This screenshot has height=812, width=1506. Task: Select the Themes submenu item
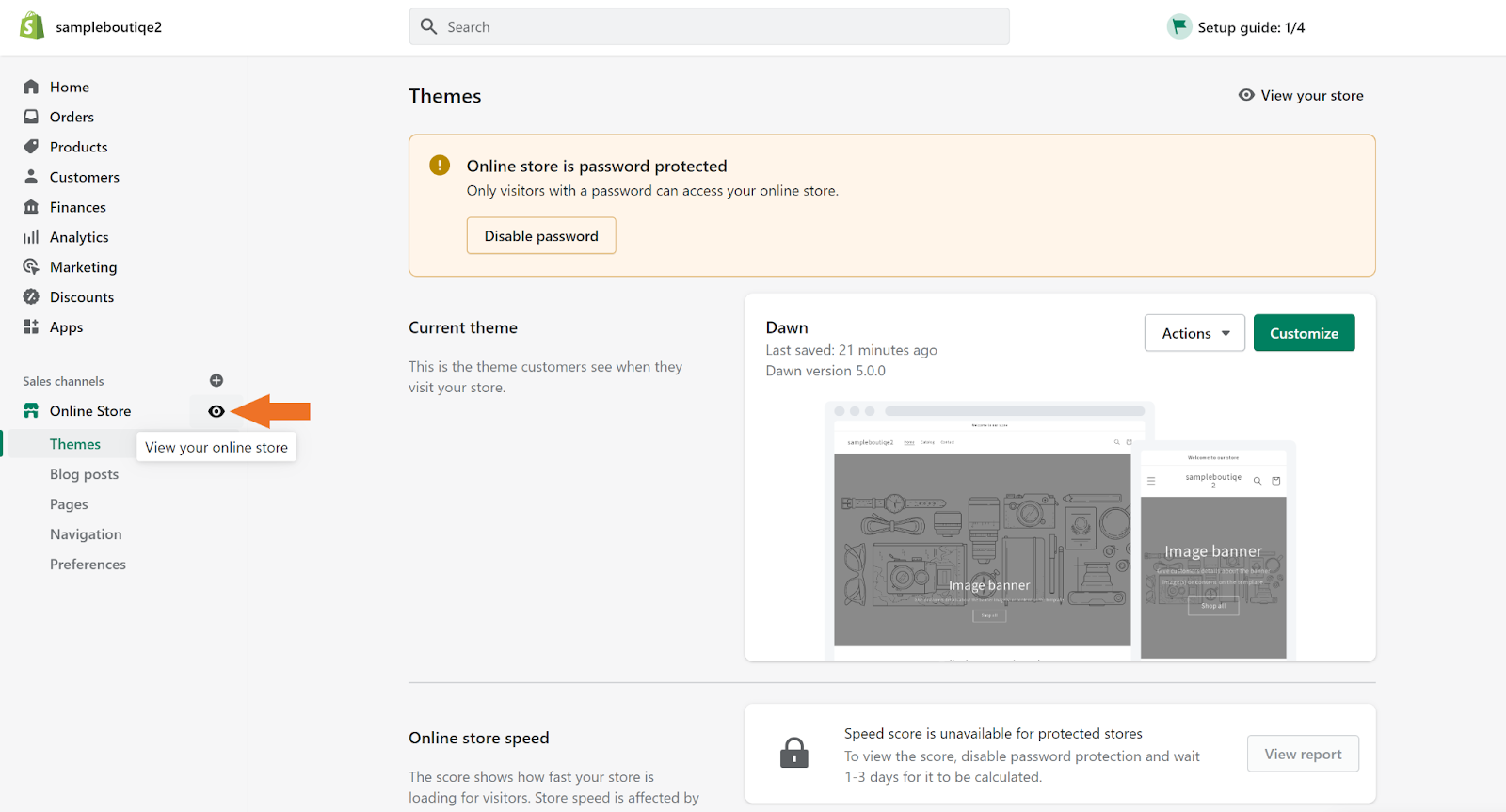click(75, 444)
